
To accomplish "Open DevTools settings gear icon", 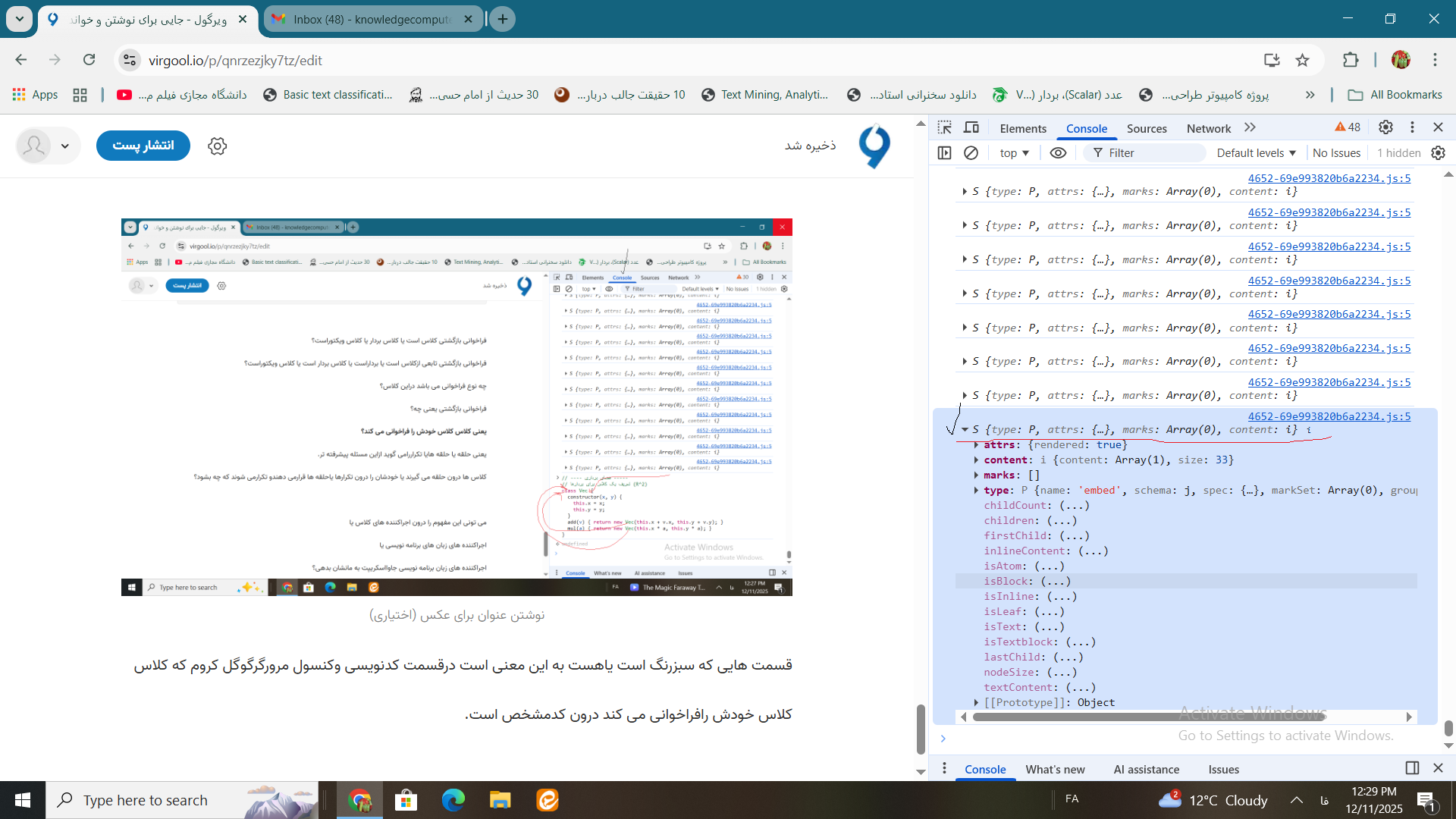I will pyautogui.click(x=1385, y=127).
